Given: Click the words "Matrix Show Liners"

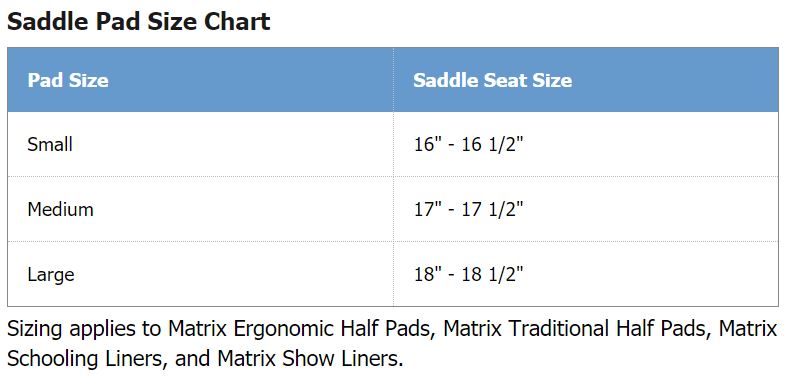Looking at the screenshot, I should coord(310,358).
